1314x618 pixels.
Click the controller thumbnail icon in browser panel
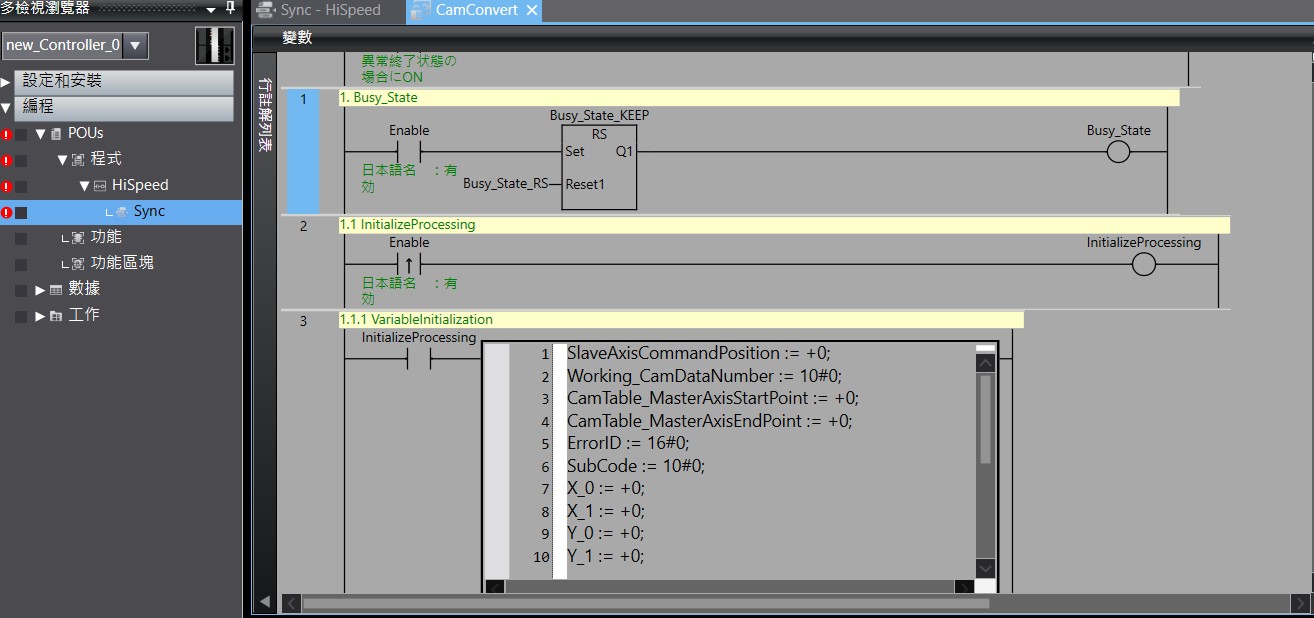point(214,46)
